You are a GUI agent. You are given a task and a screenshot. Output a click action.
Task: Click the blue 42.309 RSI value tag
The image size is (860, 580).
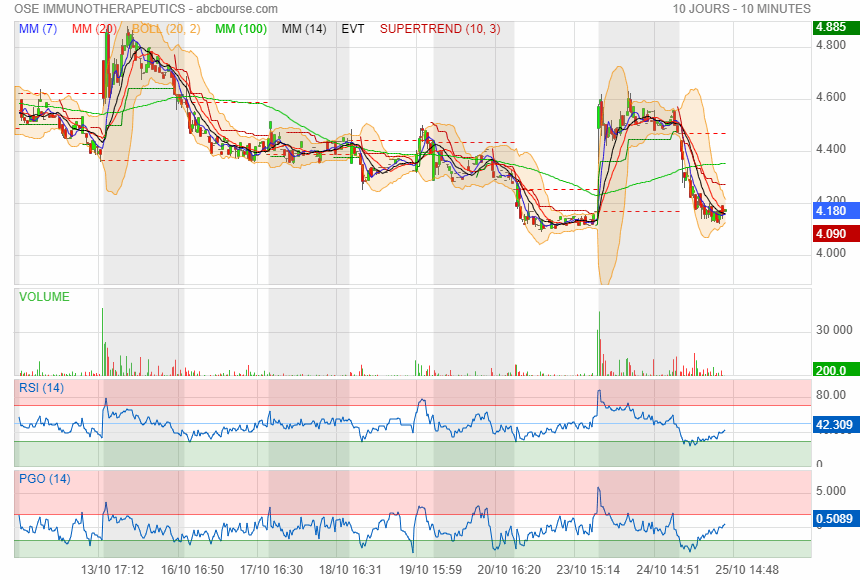pos(836,425)
